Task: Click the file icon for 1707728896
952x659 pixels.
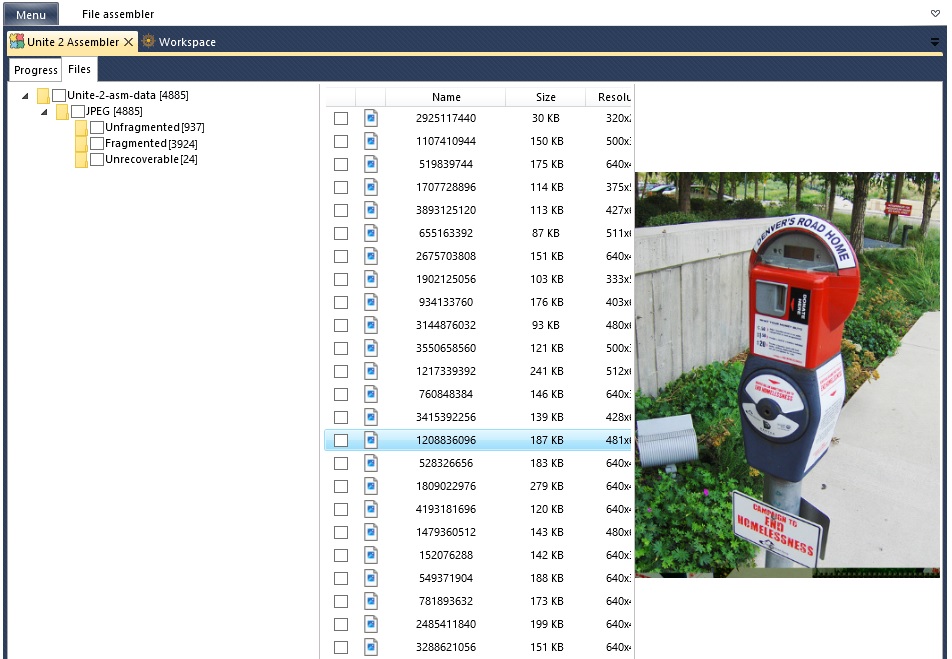Action: click(x=371, y=187)
